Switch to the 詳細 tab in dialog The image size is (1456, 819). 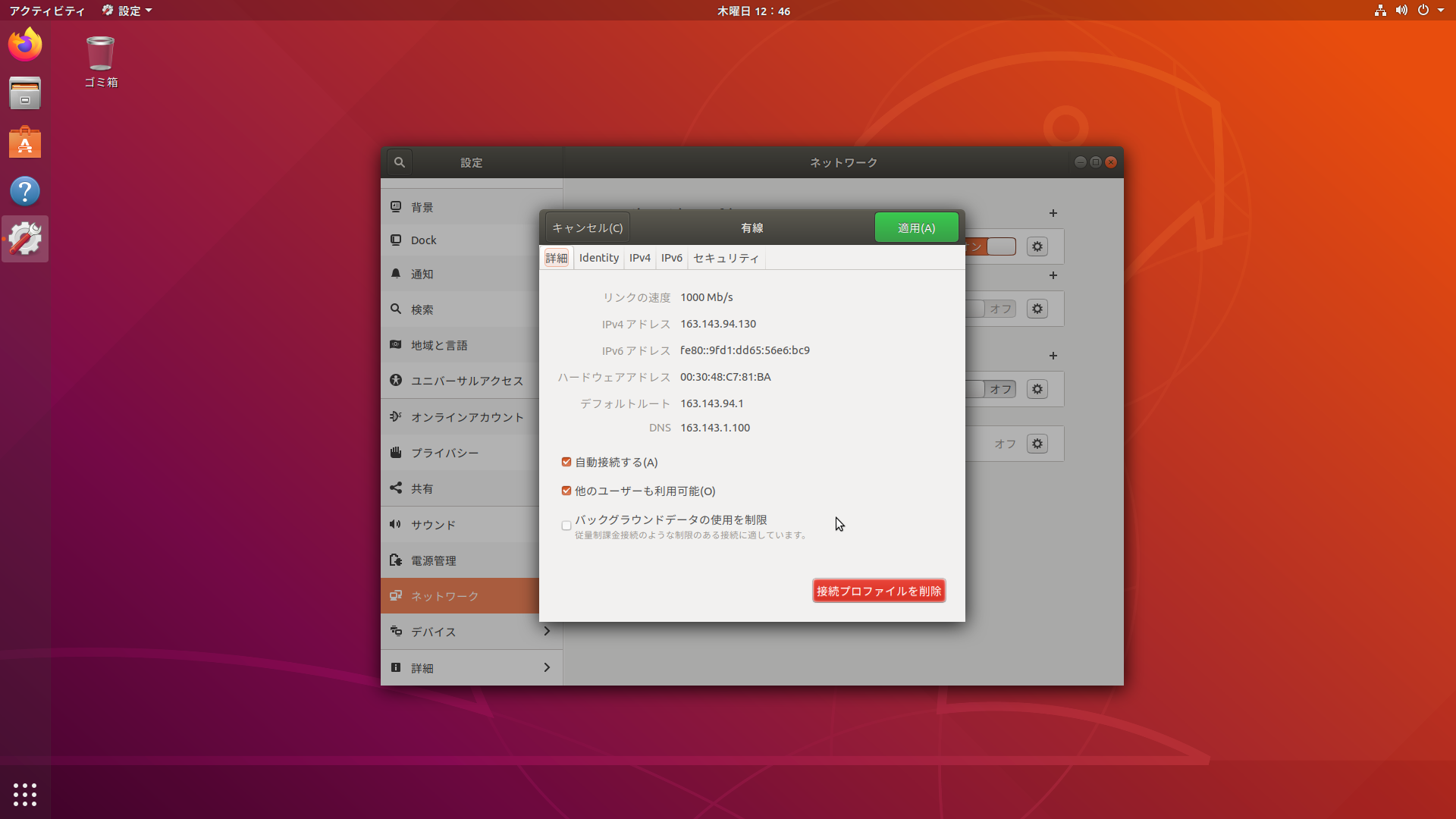(x=557, y=258)
